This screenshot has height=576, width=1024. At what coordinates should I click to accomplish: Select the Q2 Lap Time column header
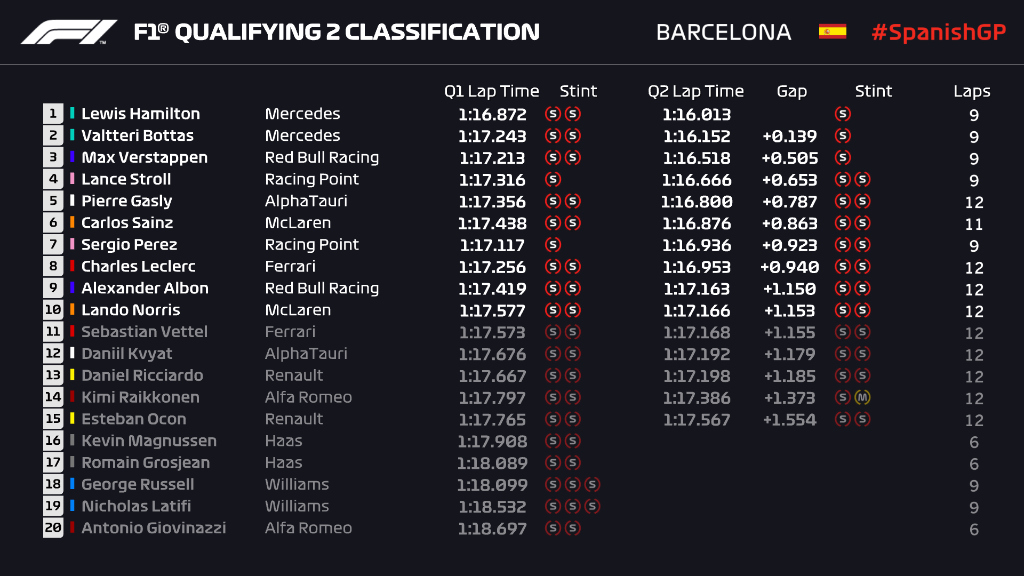pyautogui.click(x=696, y=91)
